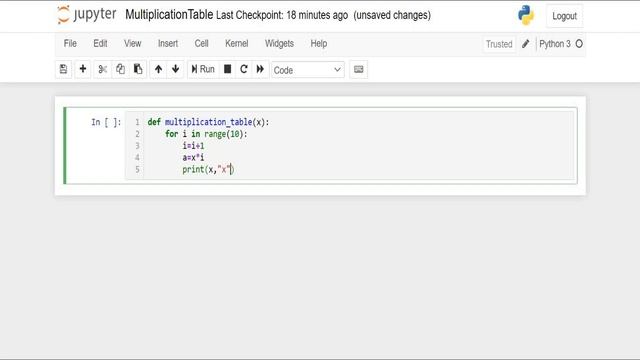The height and width of the screenshot is (360, 640).
Task: Click the i=i+1 code line
Action: tap(193, 146)
